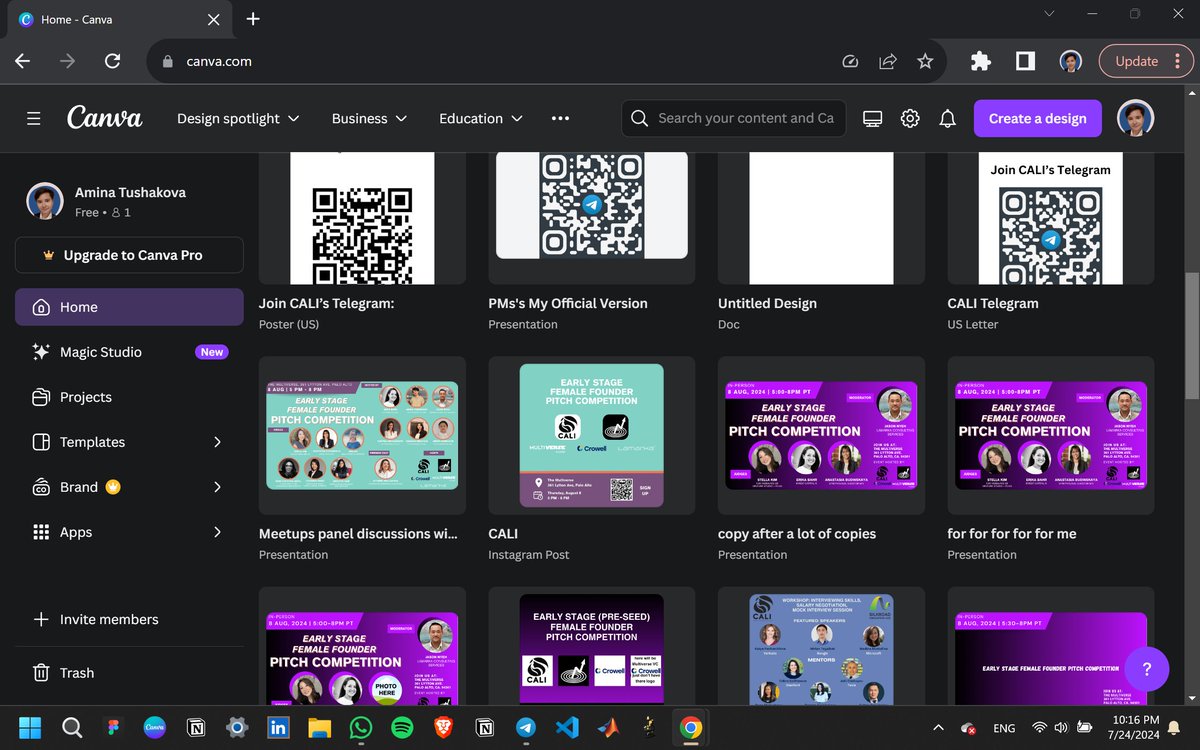
Task: Click the Canva search input field
Action: (733, 118)
